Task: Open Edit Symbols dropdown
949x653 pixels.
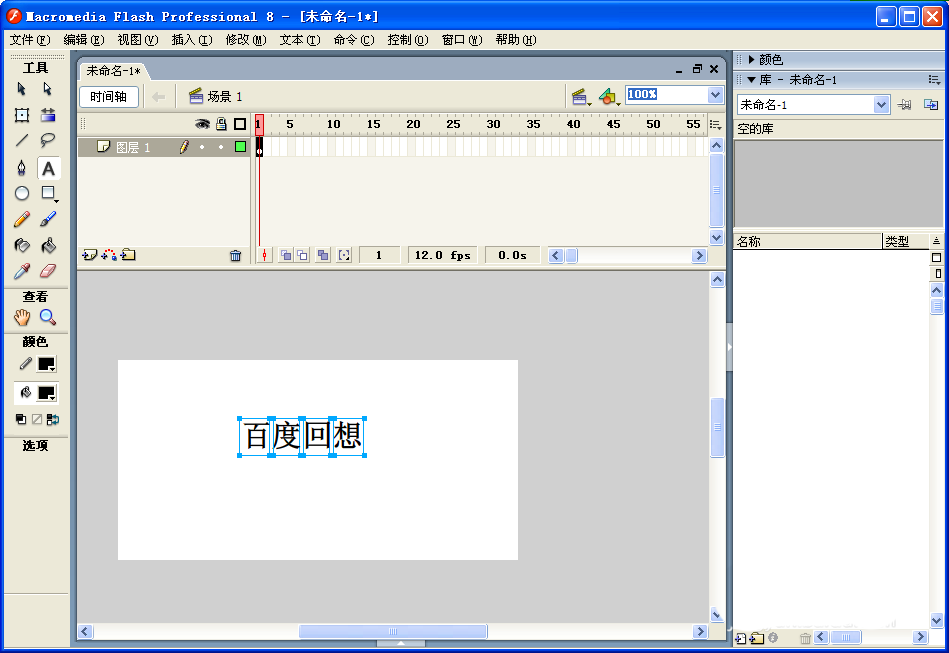Action: pyautogui.click(x=609, y=97)
